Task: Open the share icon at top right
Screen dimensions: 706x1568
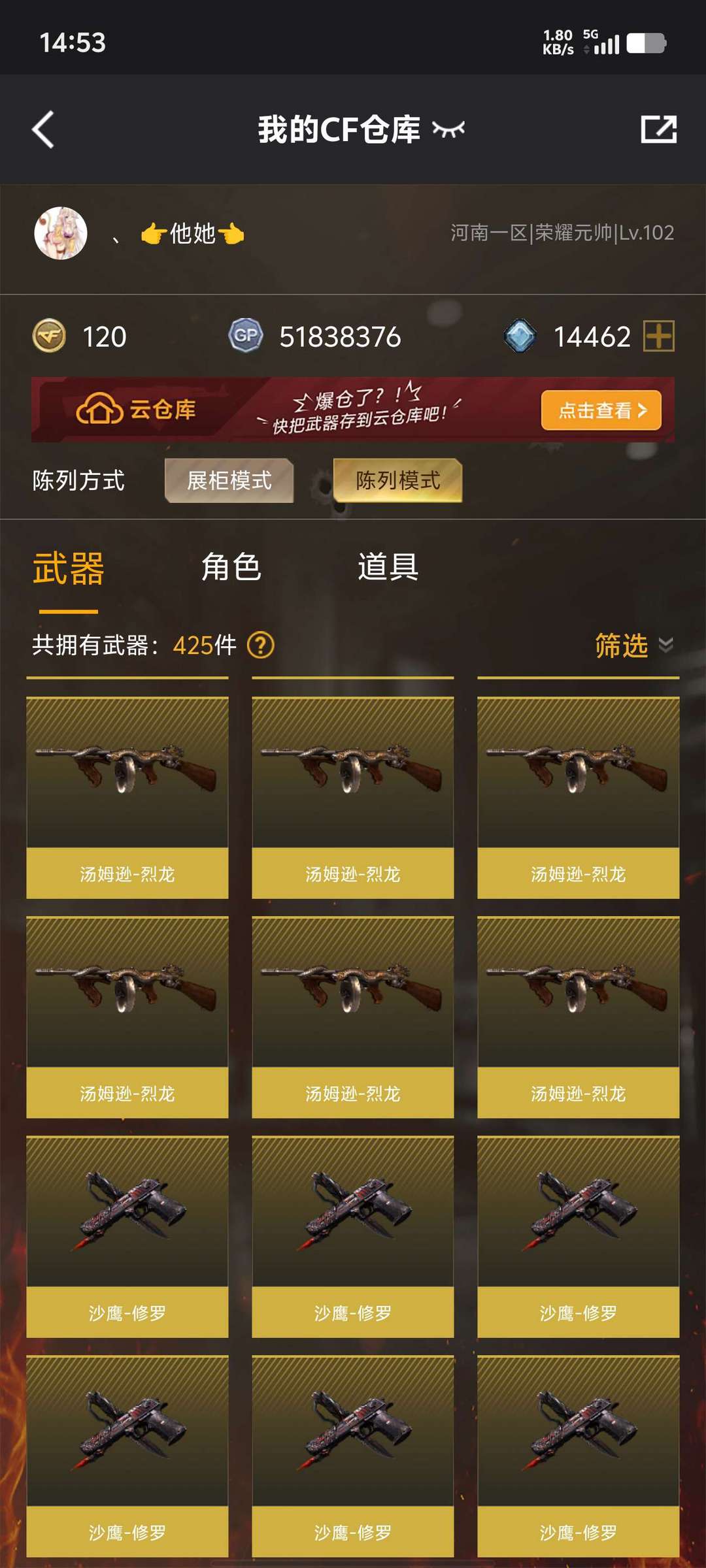Action: (658, 129)
